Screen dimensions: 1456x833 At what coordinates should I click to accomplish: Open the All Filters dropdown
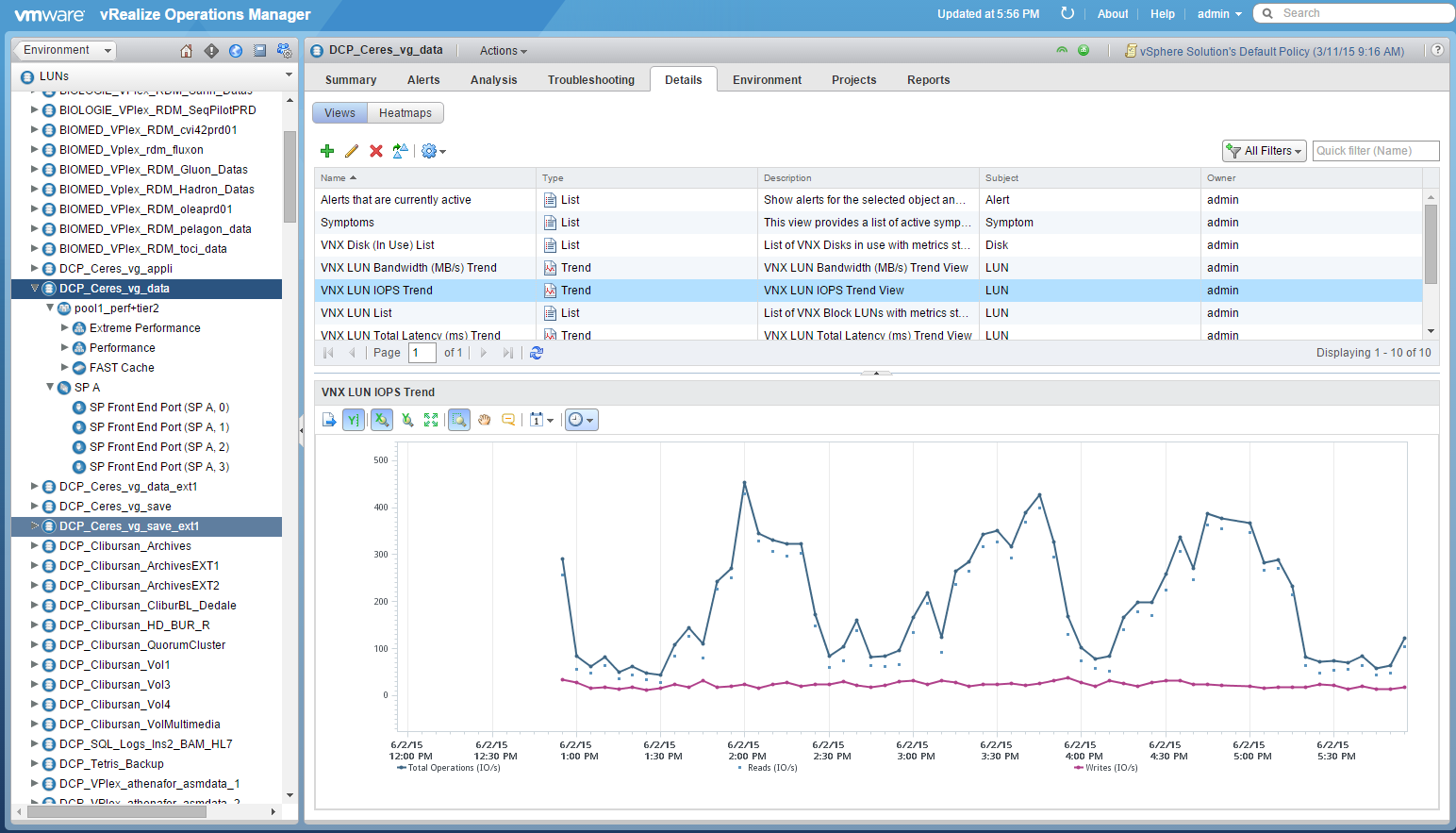pos(1264,151)
